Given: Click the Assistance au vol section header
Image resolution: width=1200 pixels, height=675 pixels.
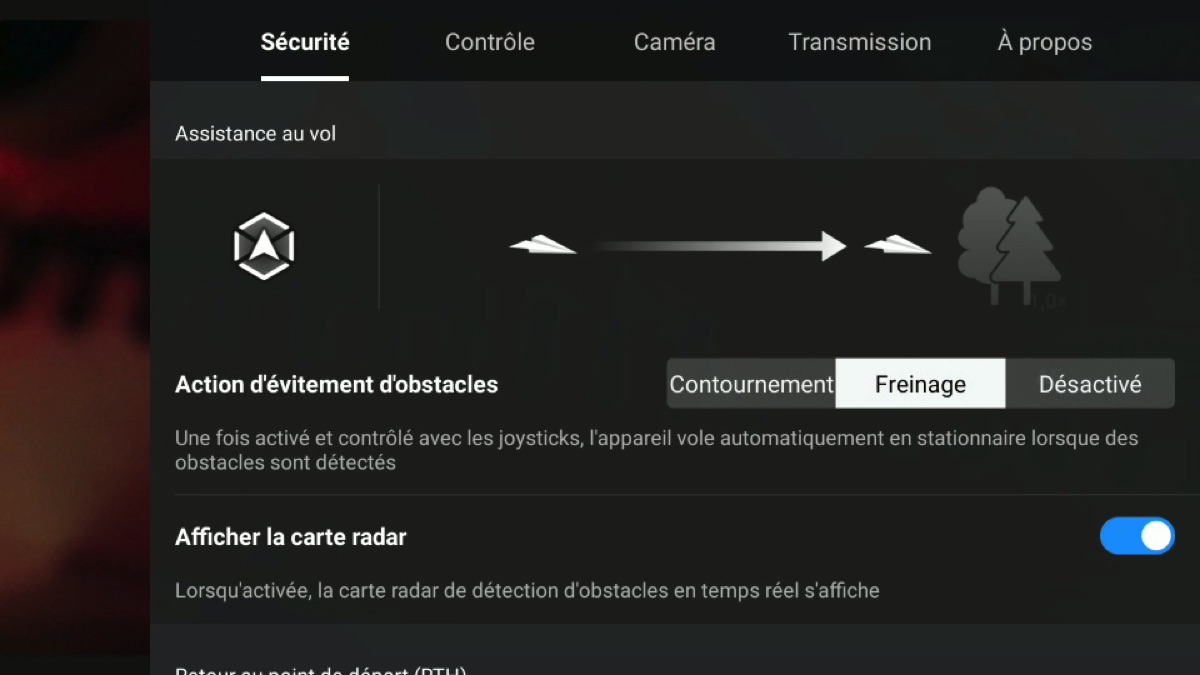Looking at the screenshot, I should [256, 134].
